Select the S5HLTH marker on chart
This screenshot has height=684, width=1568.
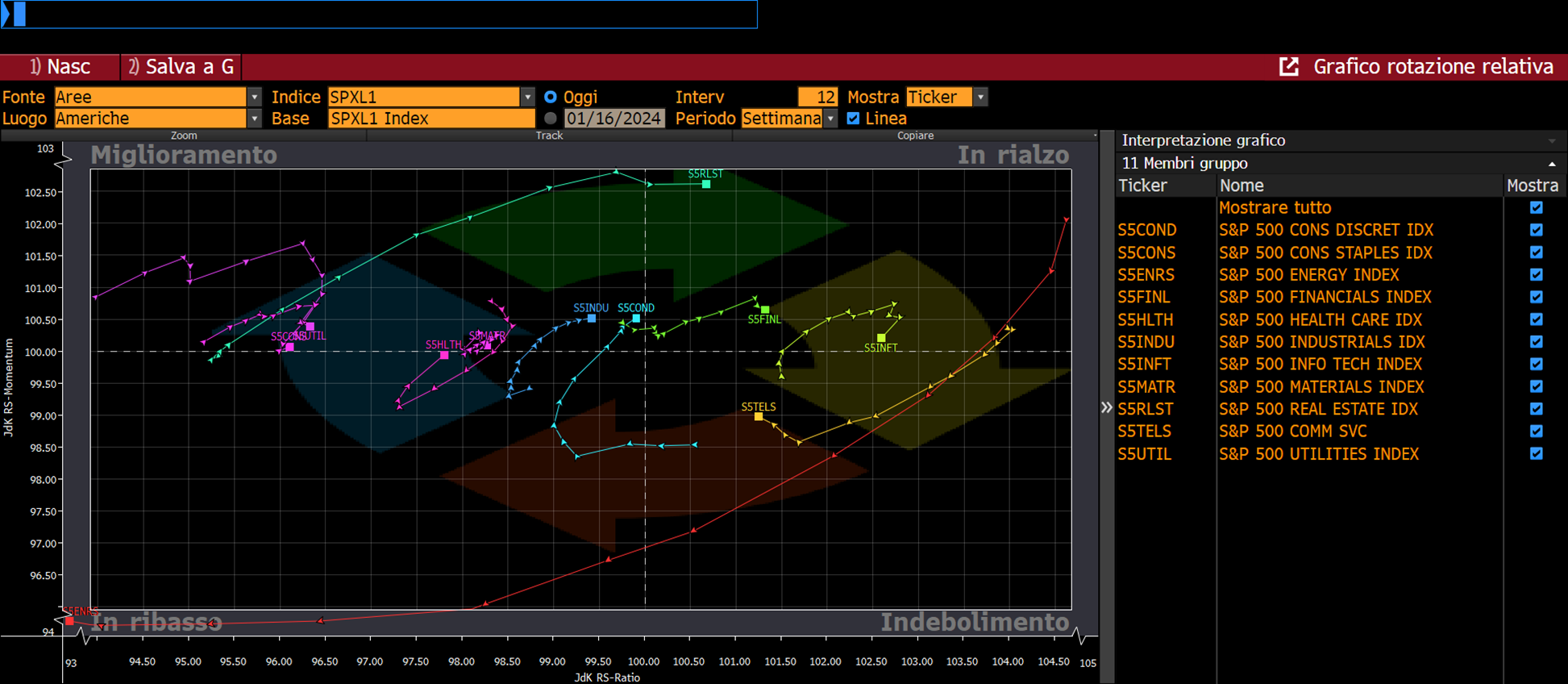click(444, 355)
